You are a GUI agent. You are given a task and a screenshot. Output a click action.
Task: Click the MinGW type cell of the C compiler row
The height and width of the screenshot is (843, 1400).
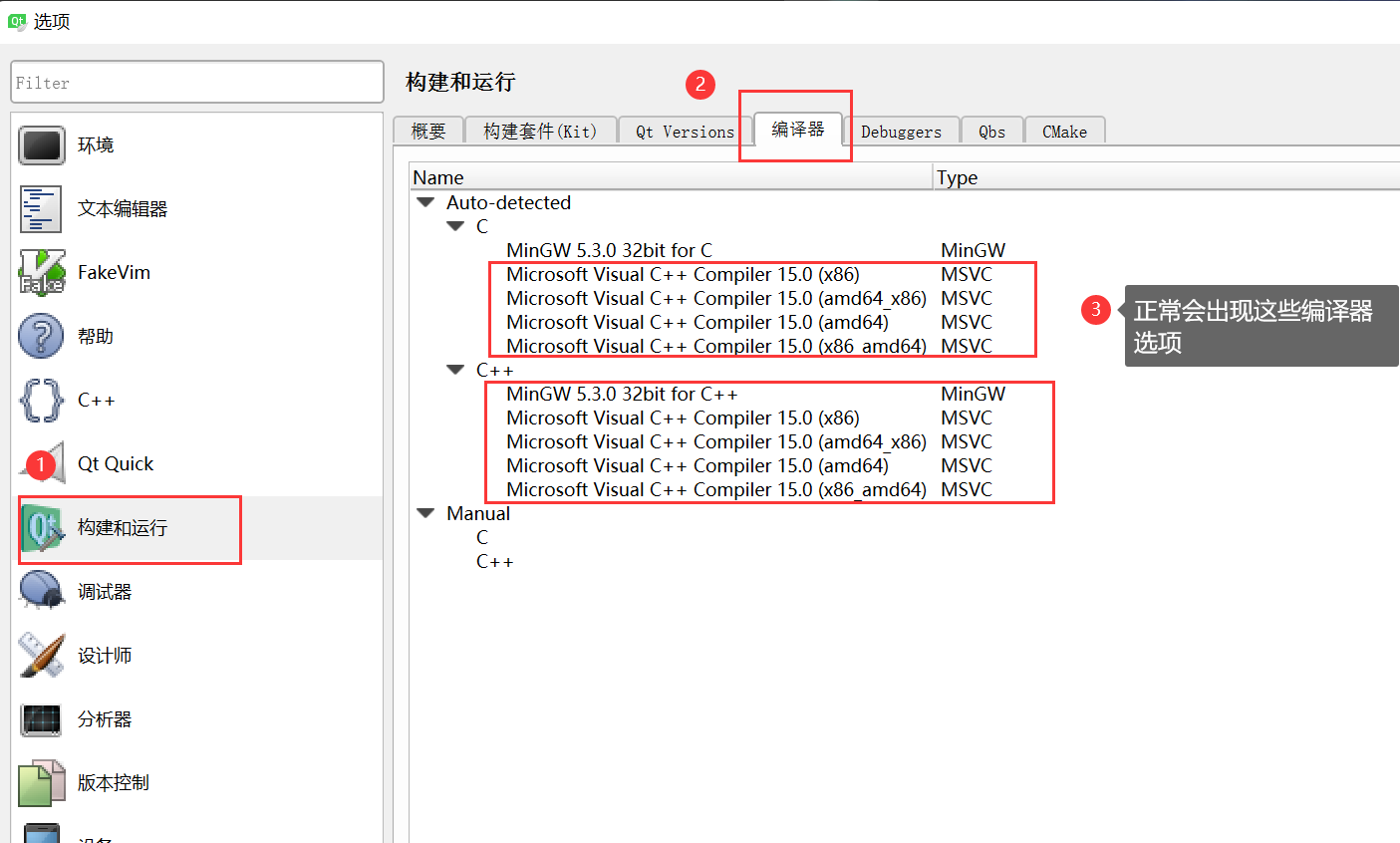(973, 250)
